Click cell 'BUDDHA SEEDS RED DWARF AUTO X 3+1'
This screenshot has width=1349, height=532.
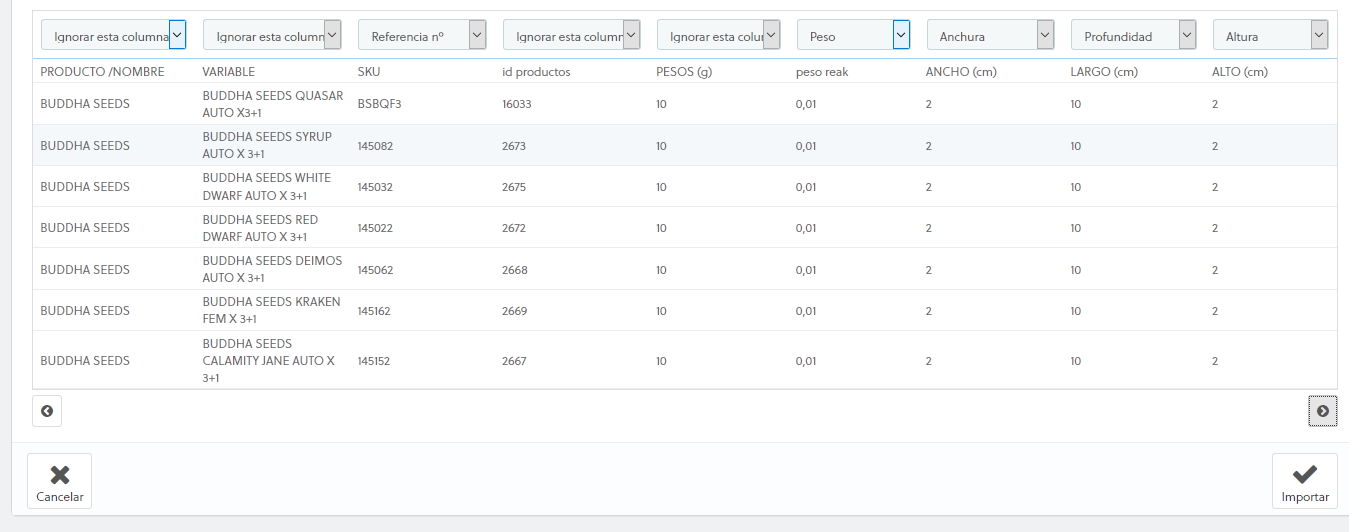pyautogui.click(x=260, y=228)
